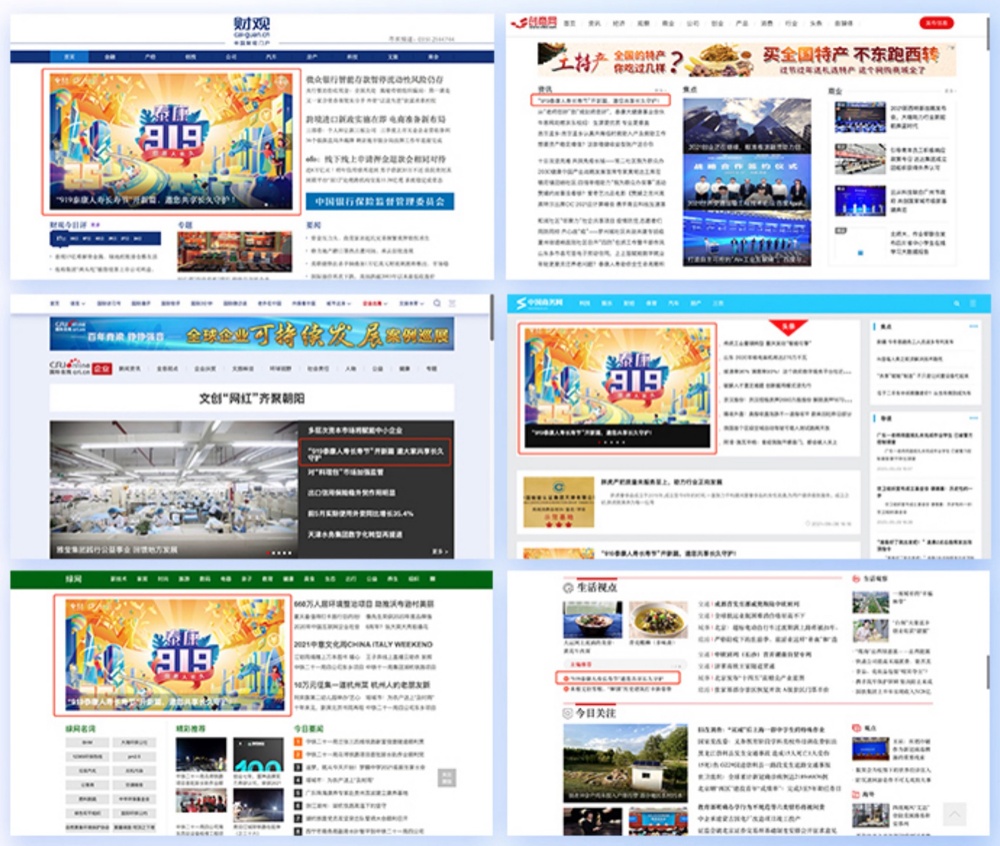Open the 文创"网红"齐聚朝阳 headline
The width and height of the screenshot is (1000, 846).
coord(250,398)
